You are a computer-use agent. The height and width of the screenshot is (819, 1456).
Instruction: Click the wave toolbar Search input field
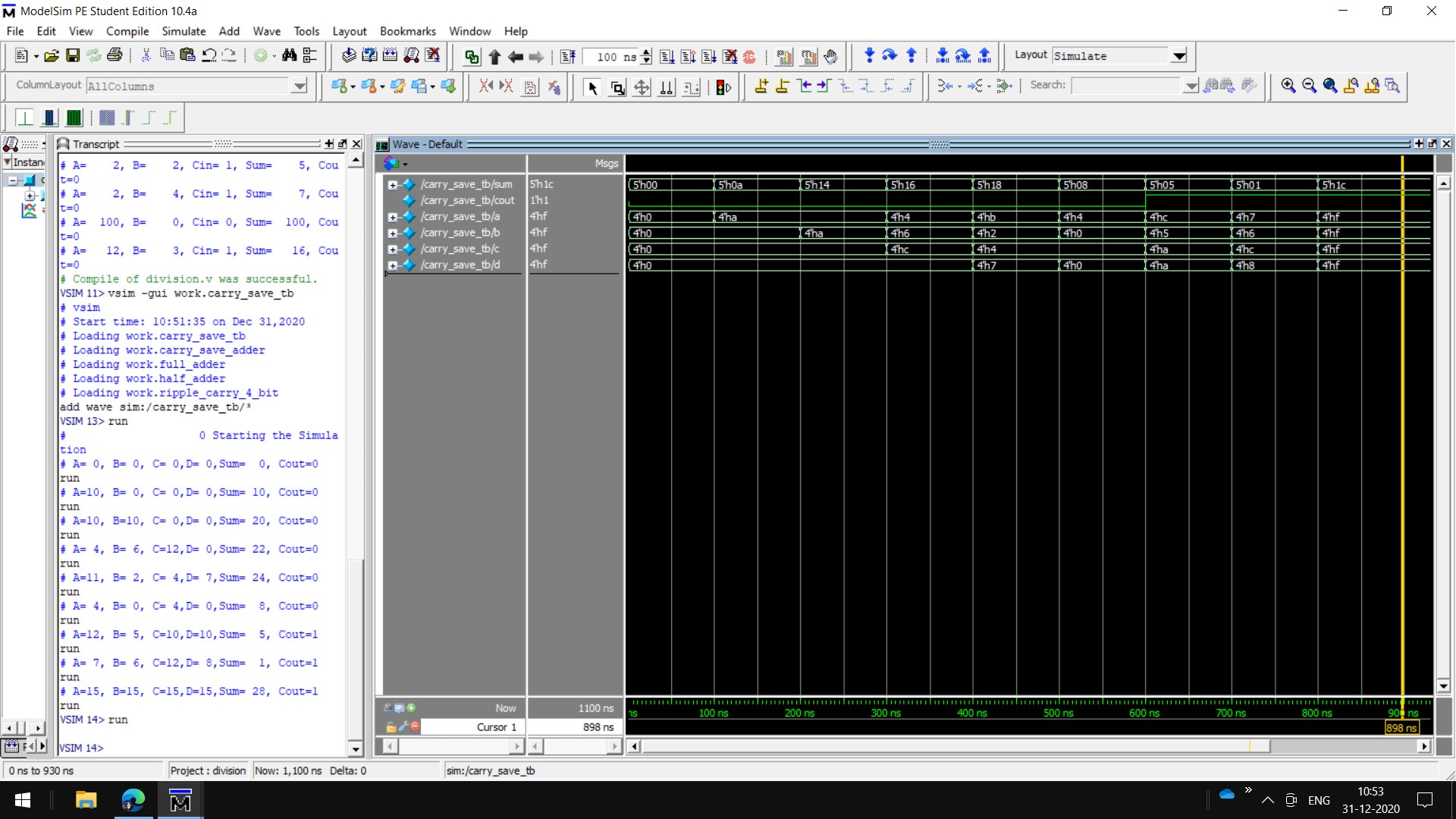1126,86
